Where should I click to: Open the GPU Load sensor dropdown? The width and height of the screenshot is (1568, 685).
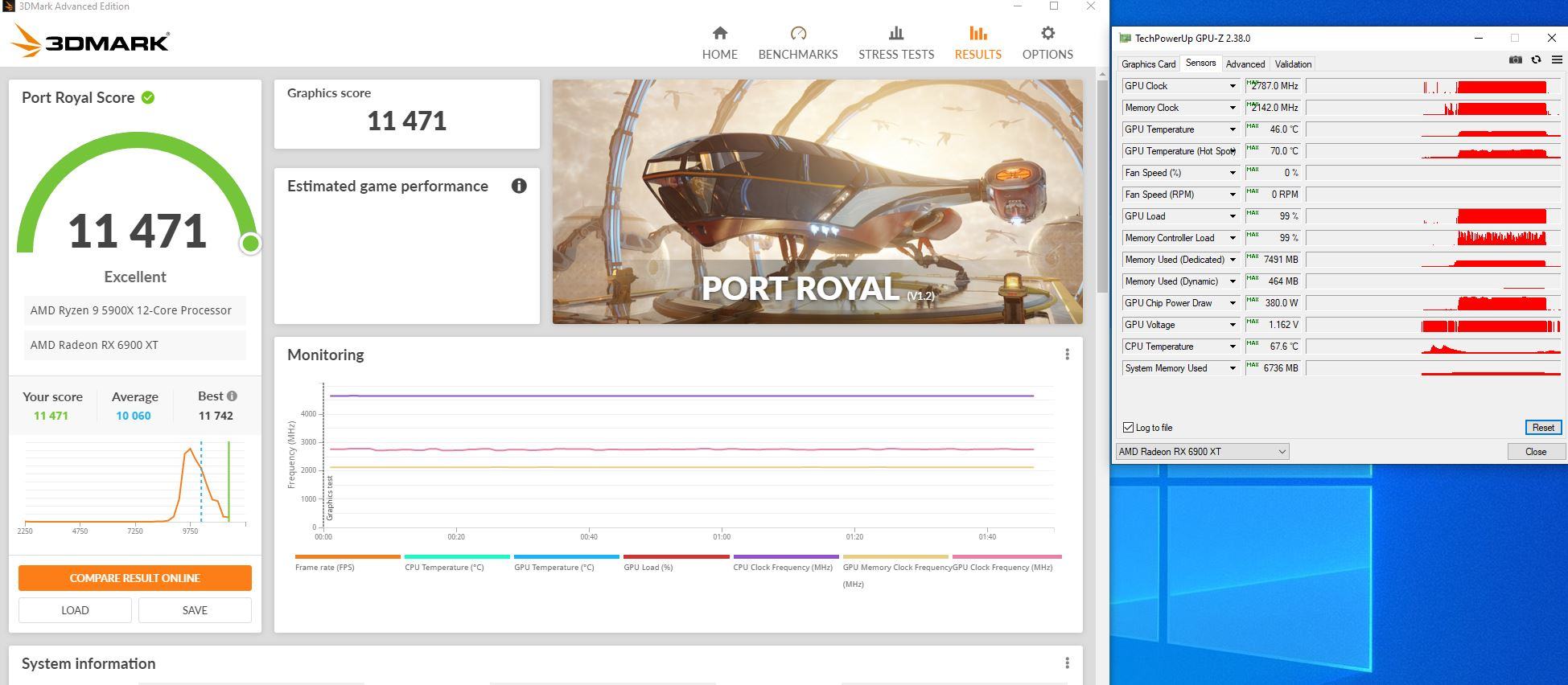(1232, 216)
